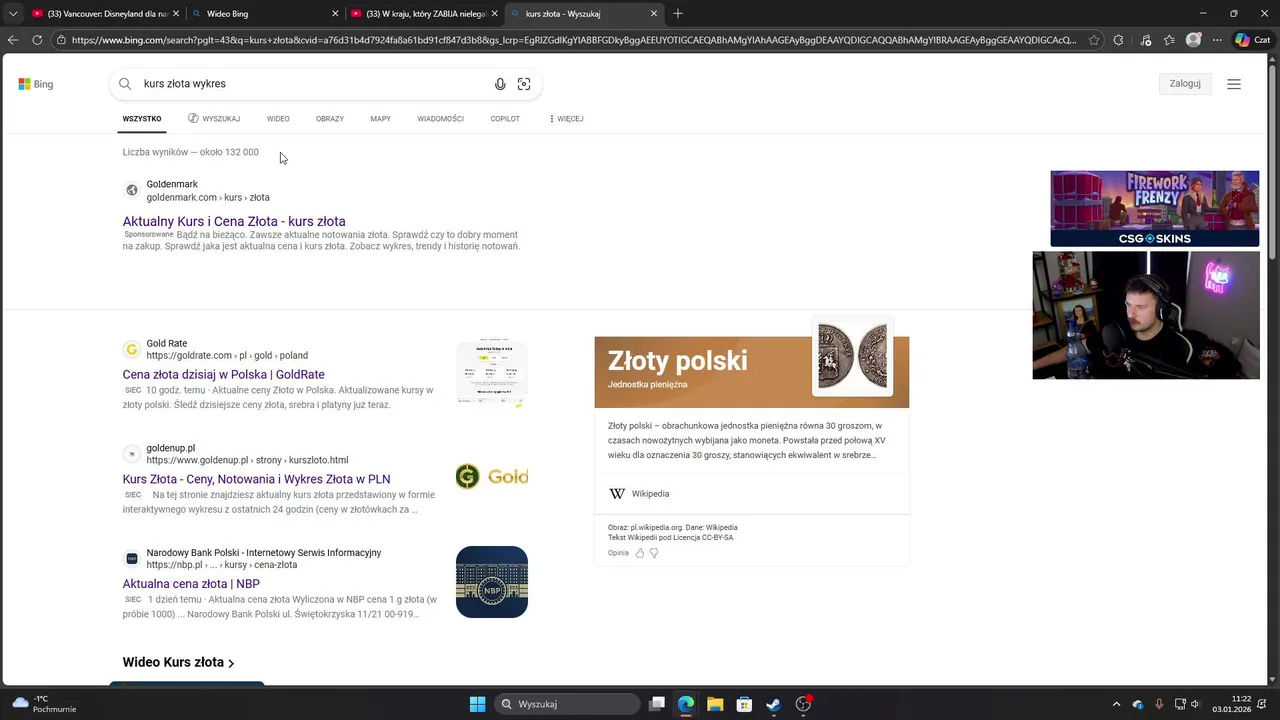
Task: Click the Goldenmark globe favicon
Action: tap(131, 190)
